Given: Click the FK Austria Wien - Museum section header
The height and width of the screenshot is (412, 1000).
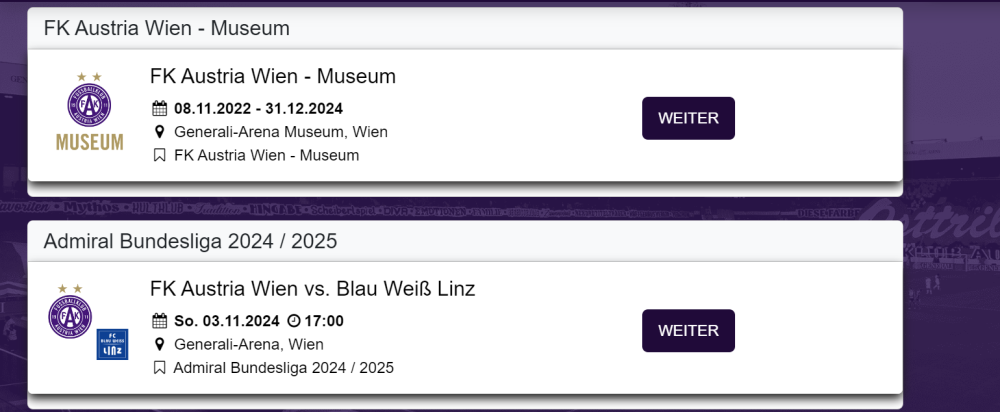Looking at the screenshot, I should (166, 28).
